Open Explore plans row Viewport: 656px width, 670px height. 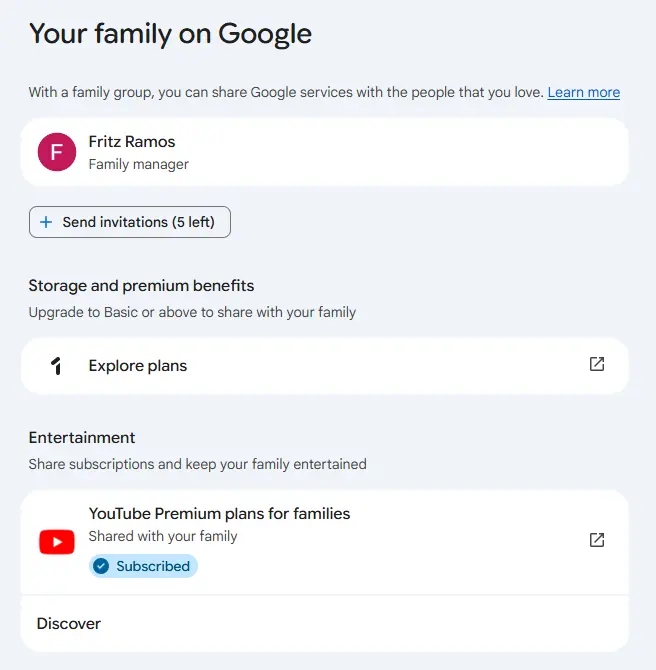click(x=324, y=366)
